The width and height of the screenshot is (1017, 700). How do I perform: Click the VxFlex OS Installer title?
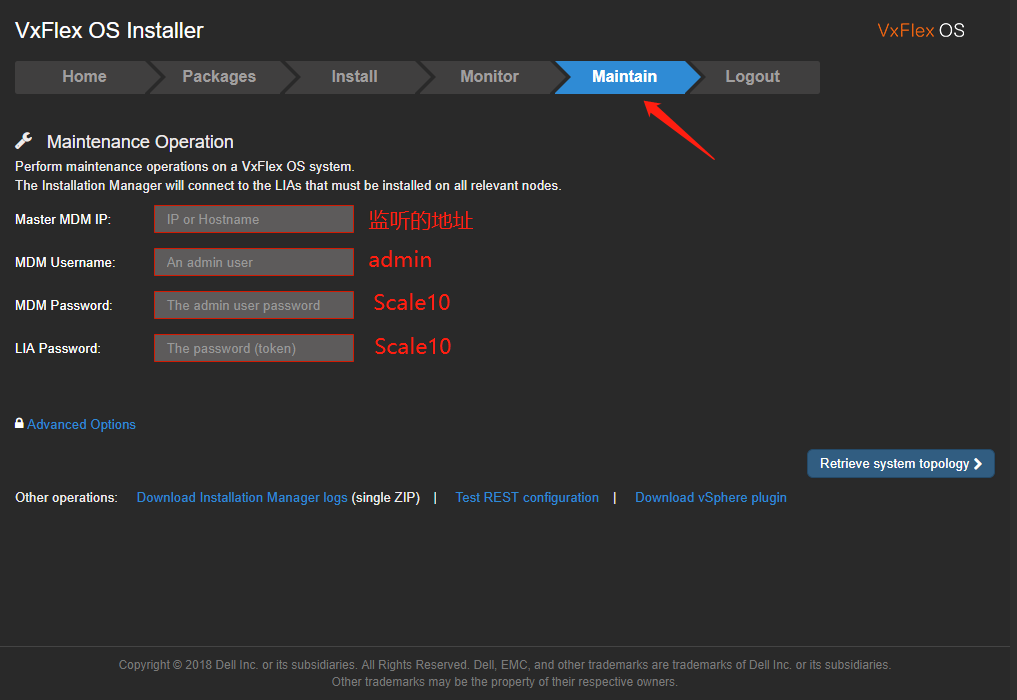[109, 30]
